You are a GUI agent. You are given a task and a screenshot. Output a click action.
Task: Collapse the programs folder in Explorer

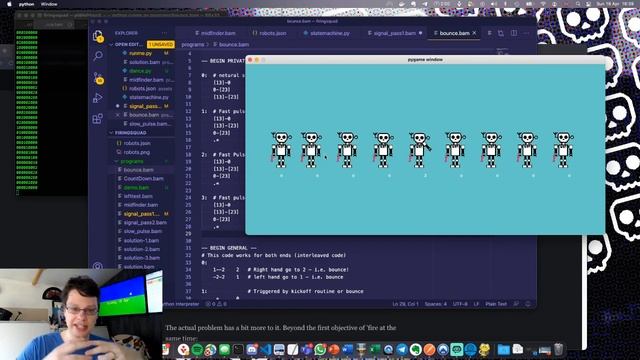[x=131, y=161]
